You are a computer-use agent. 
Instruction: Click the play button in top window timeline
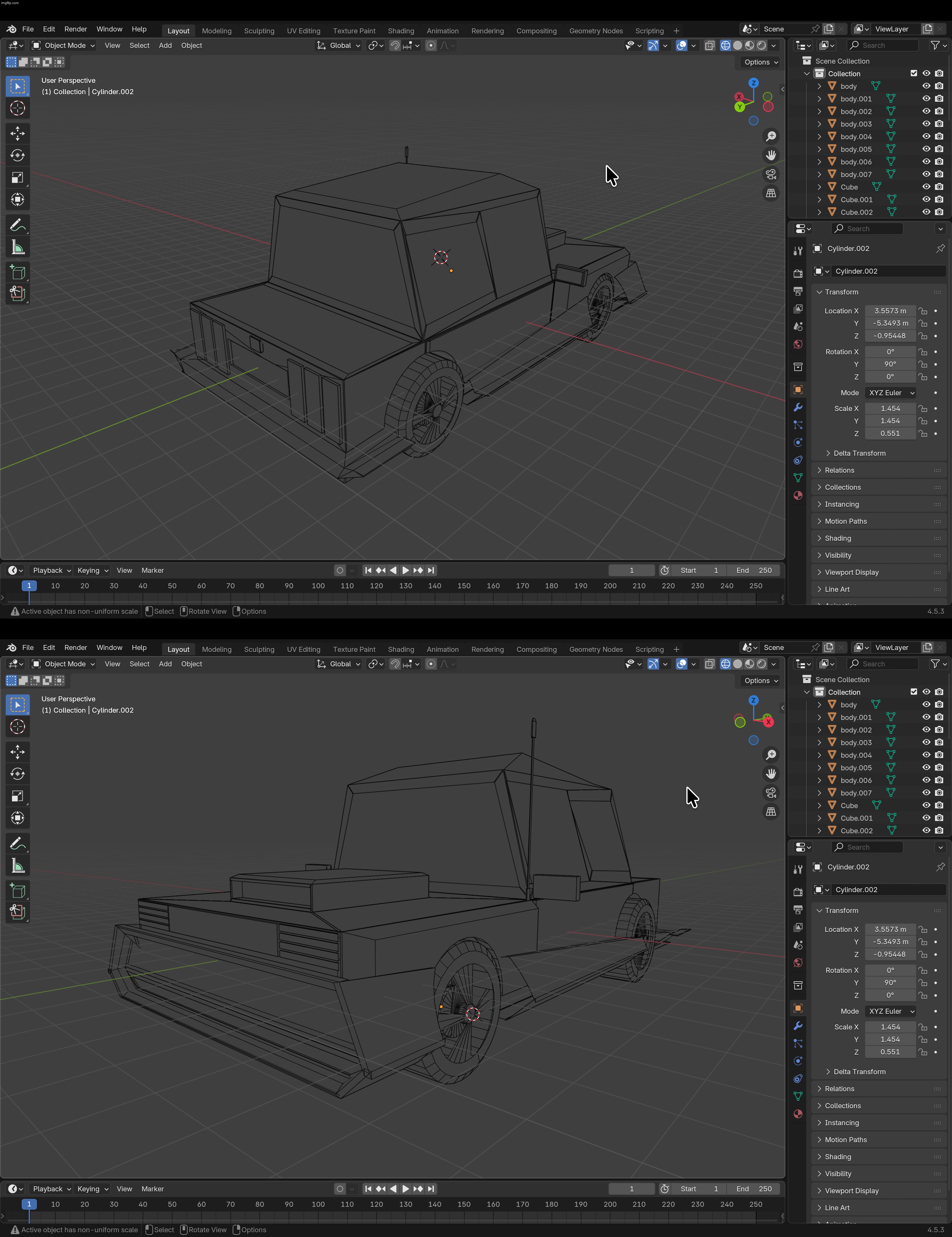(405, 570)
